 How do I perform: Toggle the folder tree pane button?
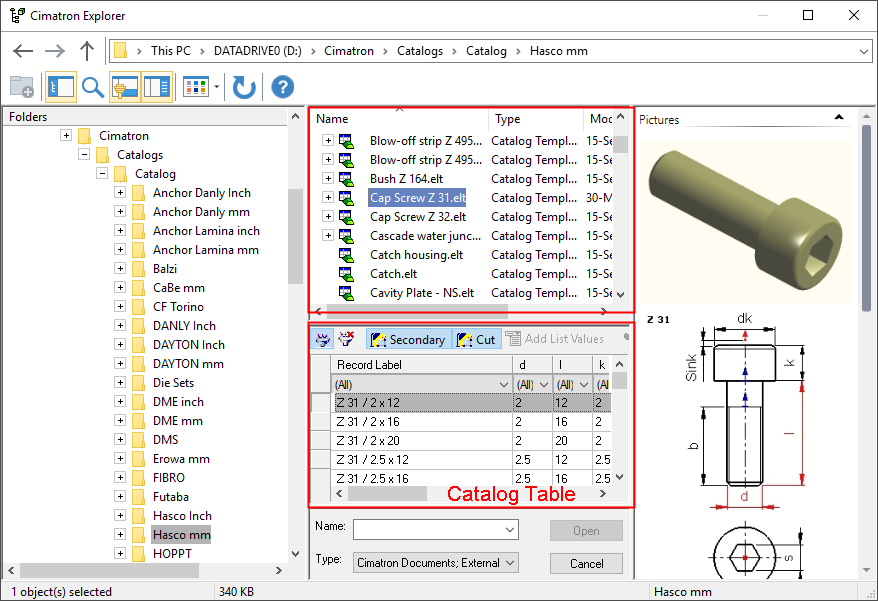pyautogui.click(x=60, y=87)
